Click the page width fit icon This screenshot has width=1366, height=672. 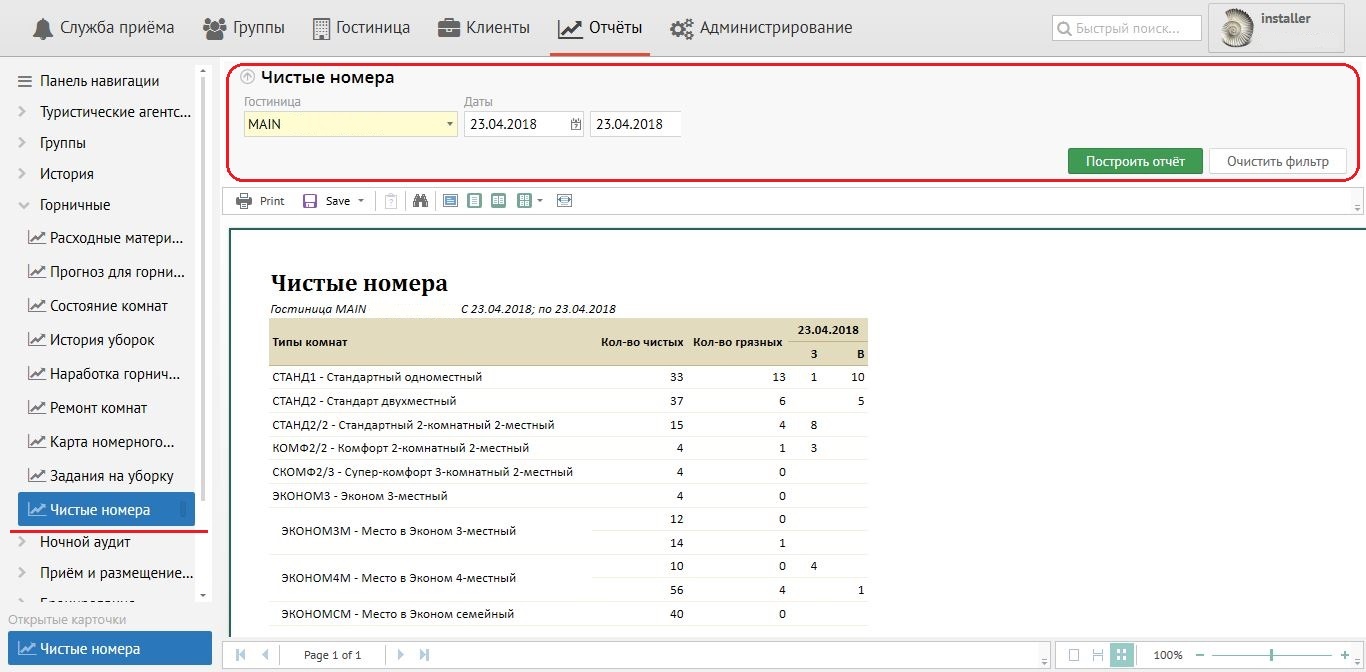point(565,201)
